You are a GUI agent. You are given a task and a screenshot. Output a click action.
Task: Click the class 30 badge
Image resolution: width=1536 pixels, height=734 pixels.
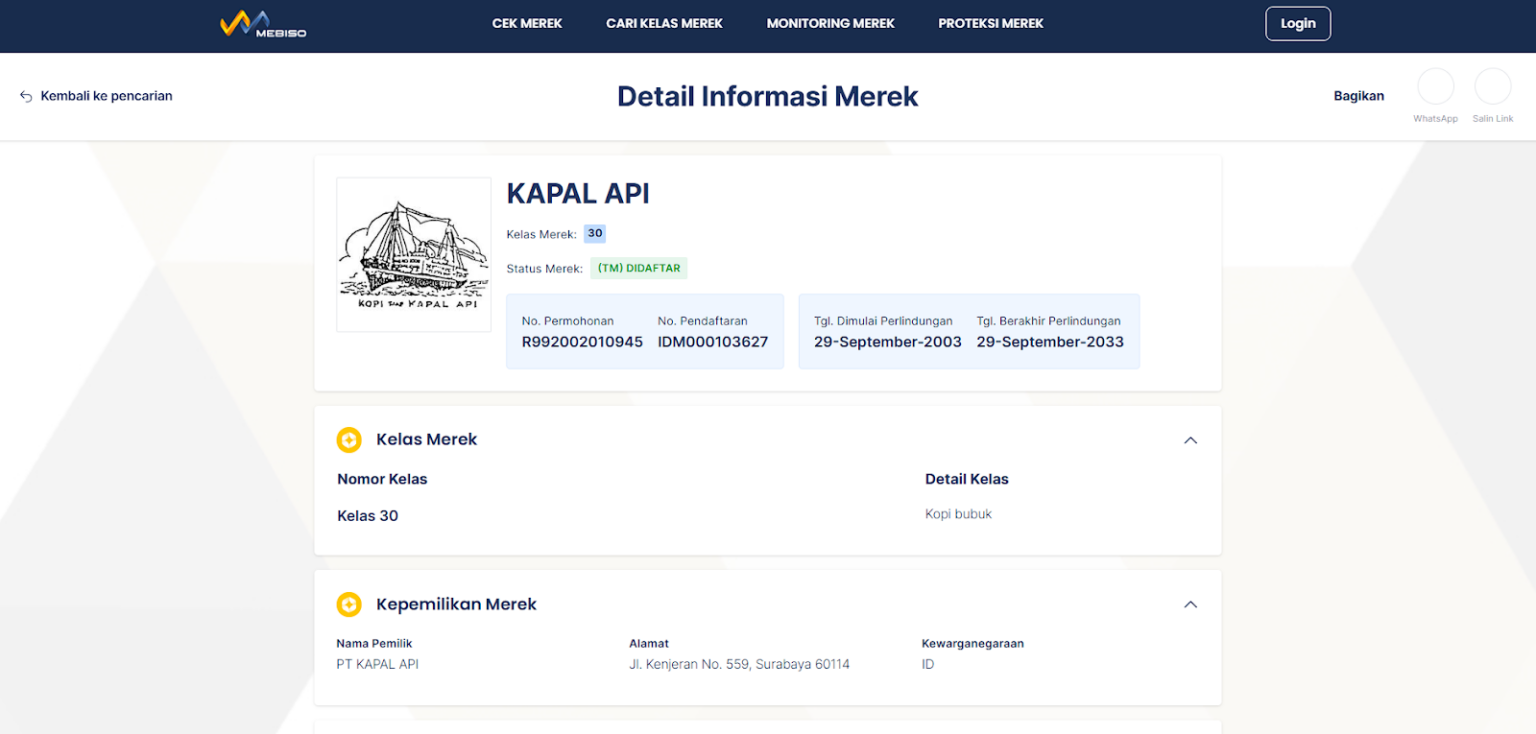coord(595,233)
